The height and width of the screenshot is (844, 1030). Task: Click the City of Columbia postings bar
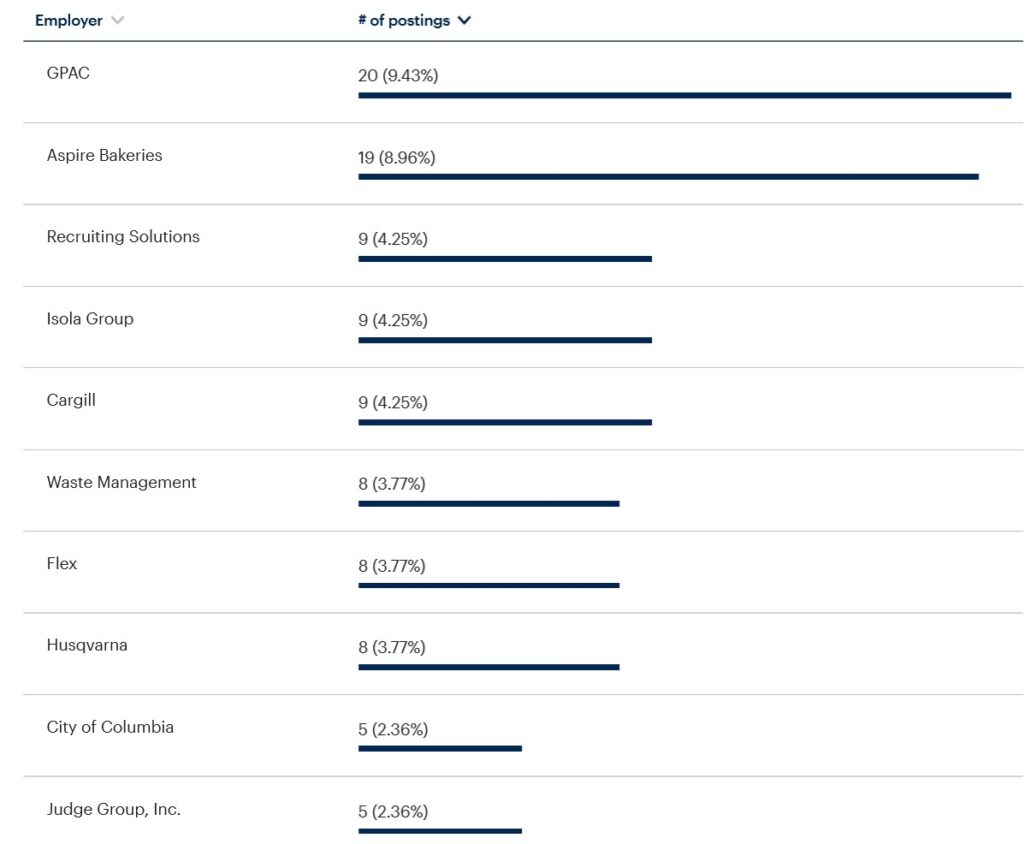(440, 748)
